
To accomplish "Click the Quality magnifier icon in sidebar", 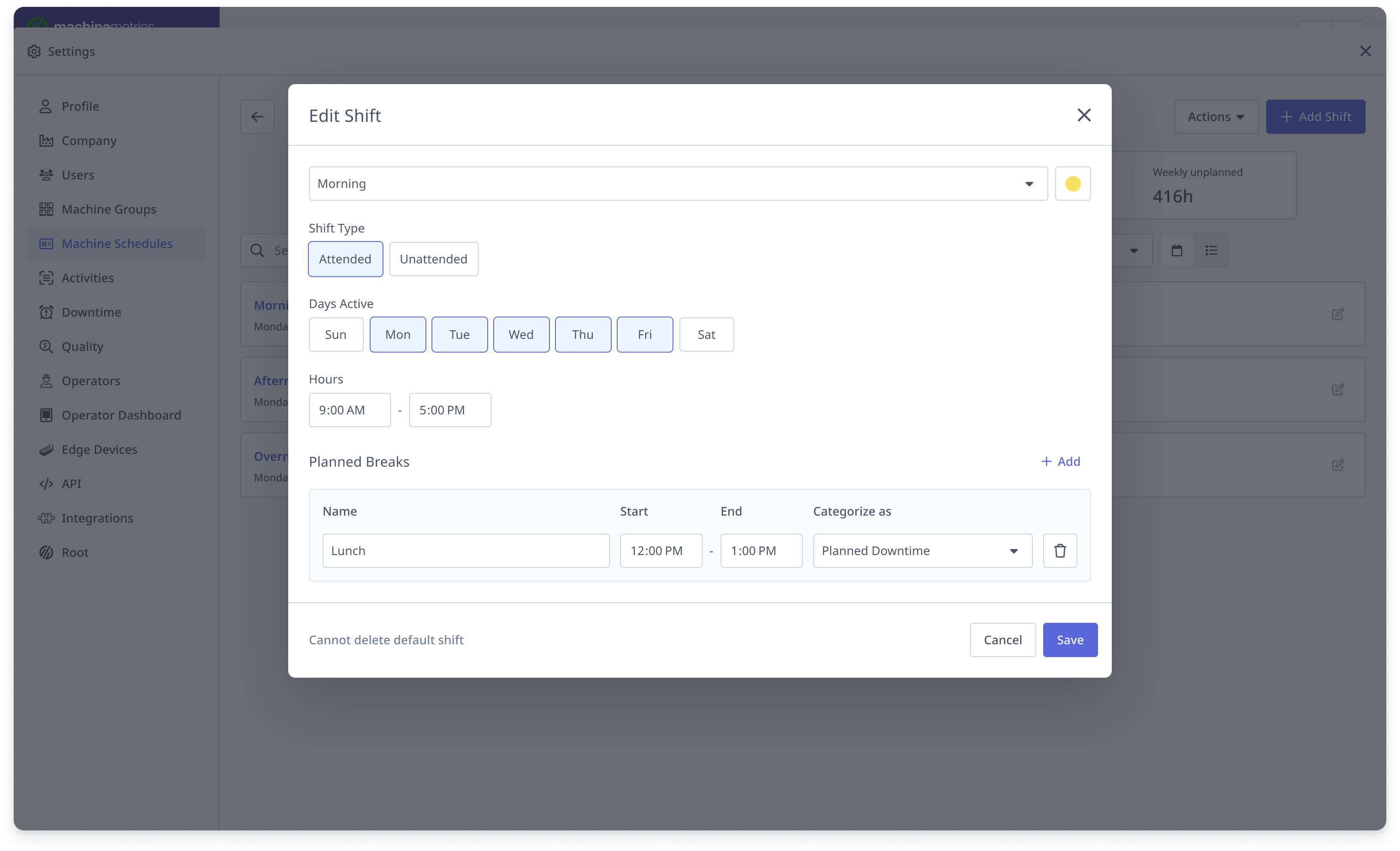I will (x=45, y=346).
